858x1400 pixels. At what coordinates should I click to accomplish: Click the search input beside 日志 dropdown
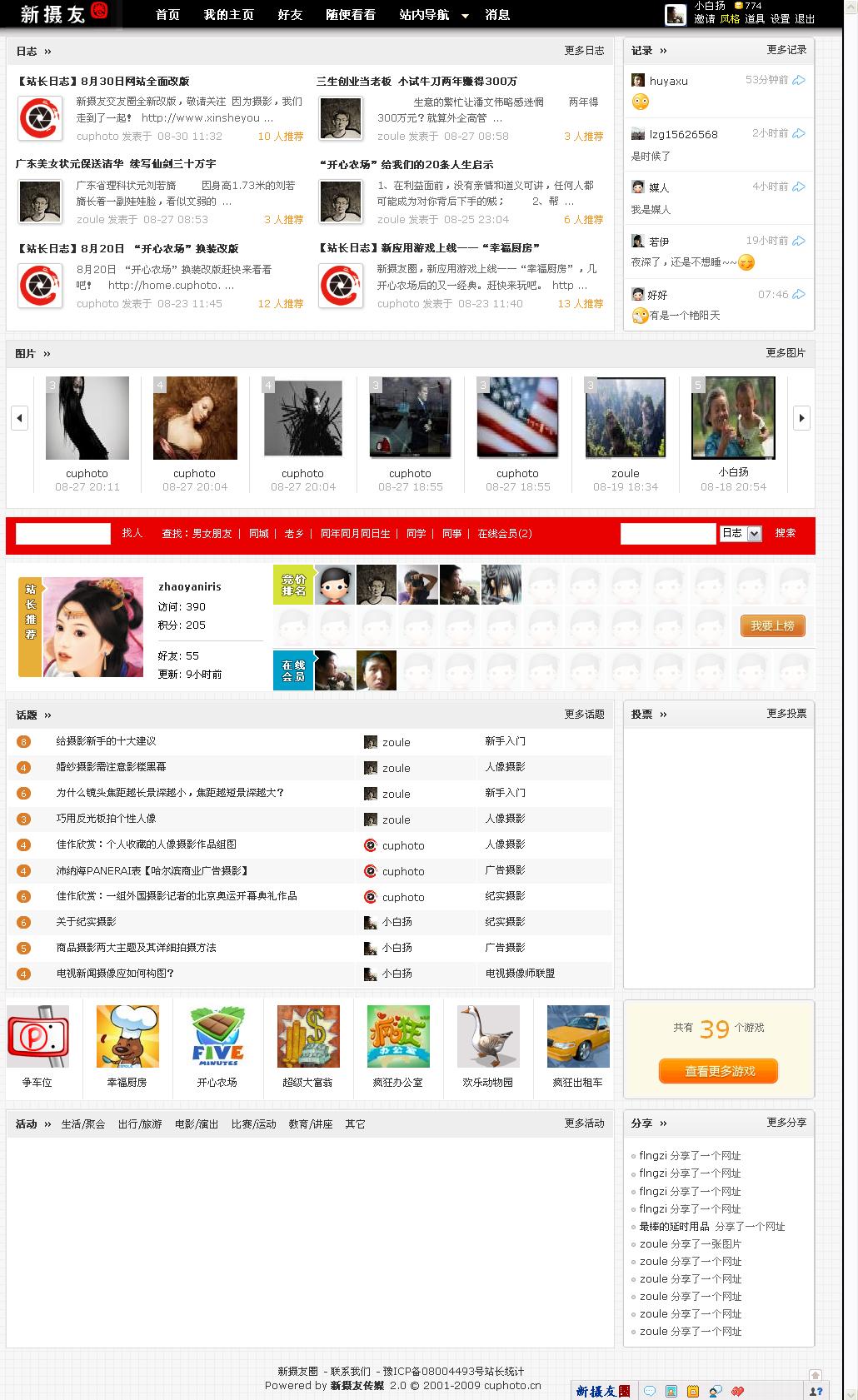pos(668,534)
